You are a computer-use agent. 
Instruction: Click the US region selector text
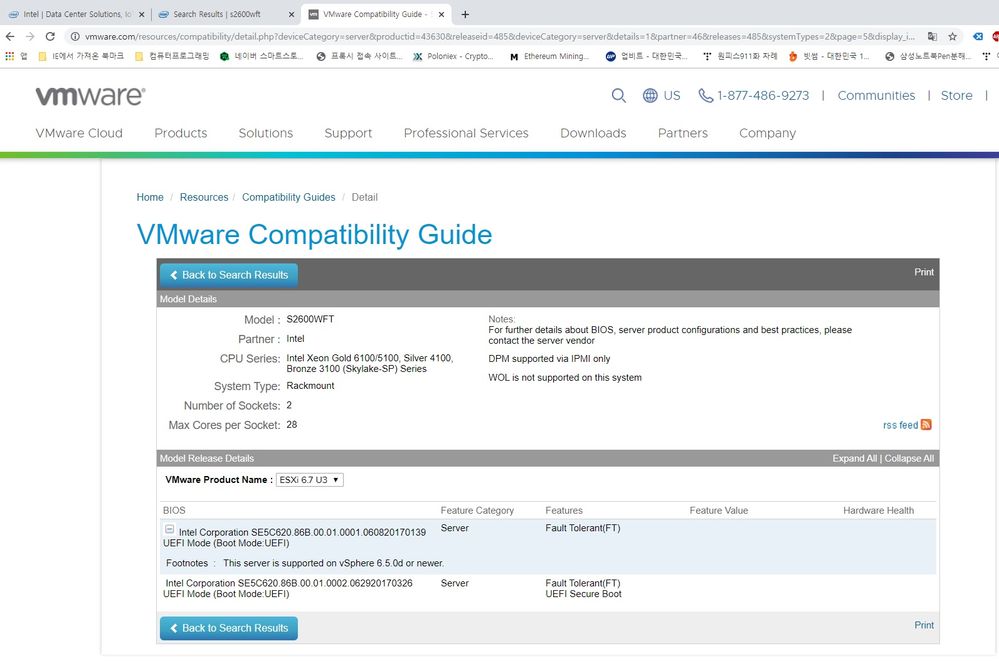click(x=672, y=96)
